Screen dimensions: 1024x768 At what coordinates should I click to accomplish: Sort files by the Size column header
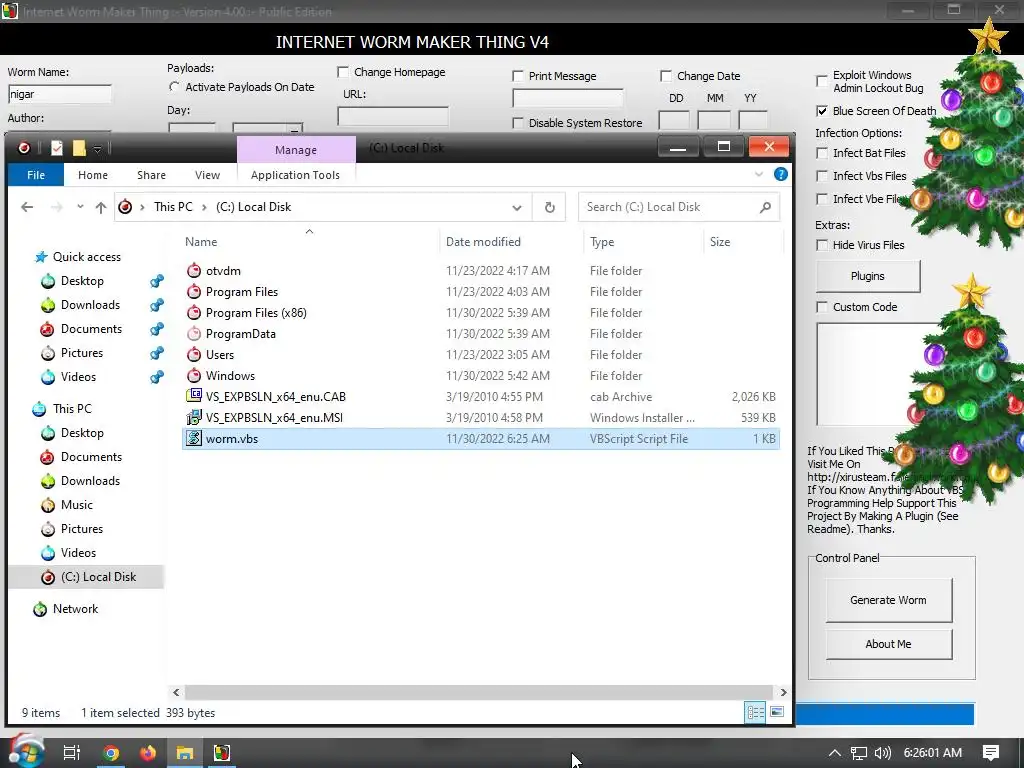tap(720, 242)
